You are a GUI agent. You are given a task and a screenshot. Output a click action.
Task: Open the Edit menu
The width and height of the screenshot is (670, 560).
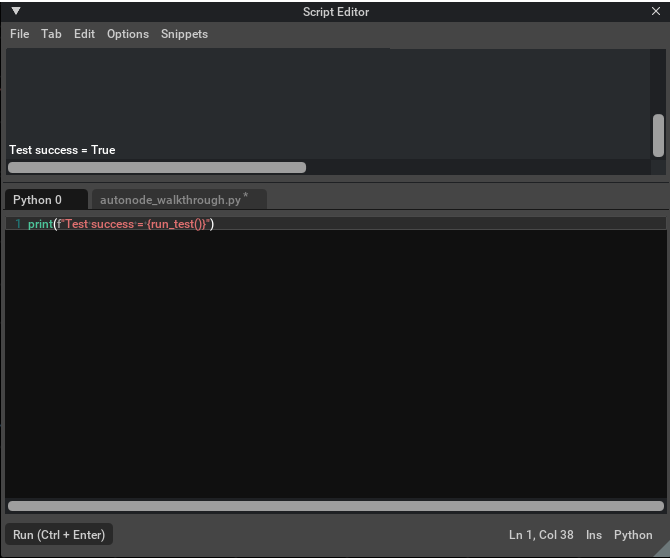tap(84, 34)
